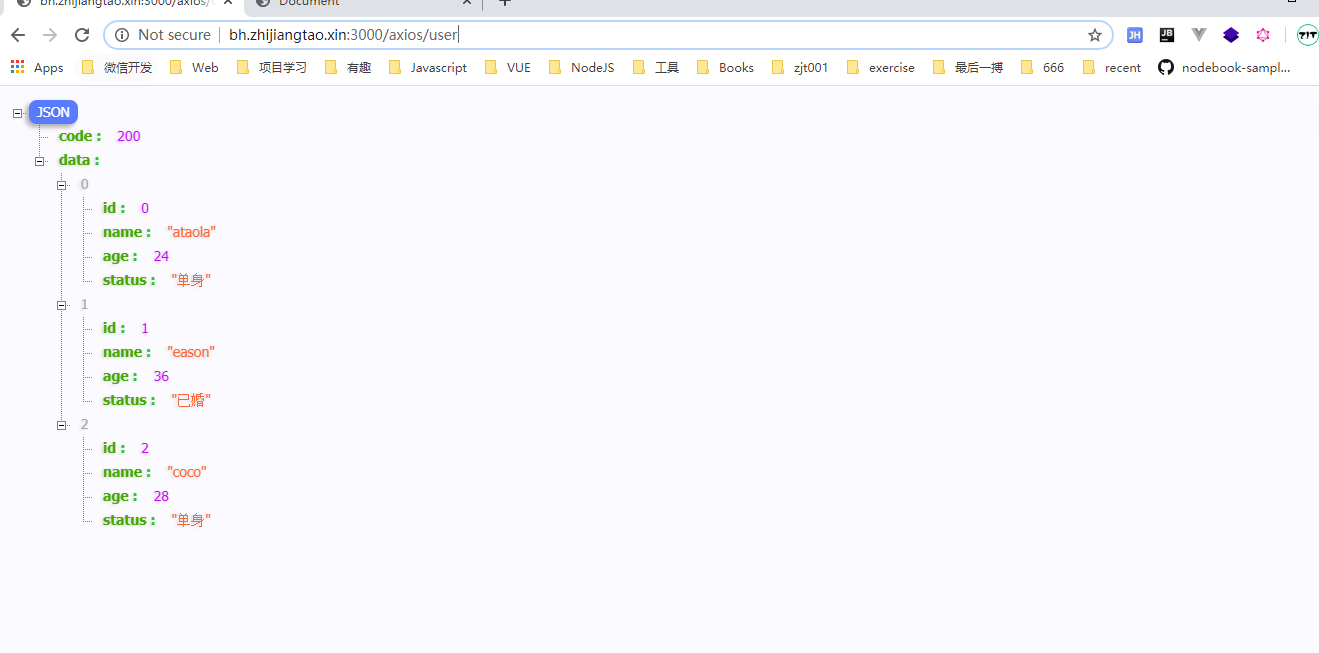The image size is (1319, 653).
Task: Click the browser forward arrow
Action: click(x=50, y=35)
